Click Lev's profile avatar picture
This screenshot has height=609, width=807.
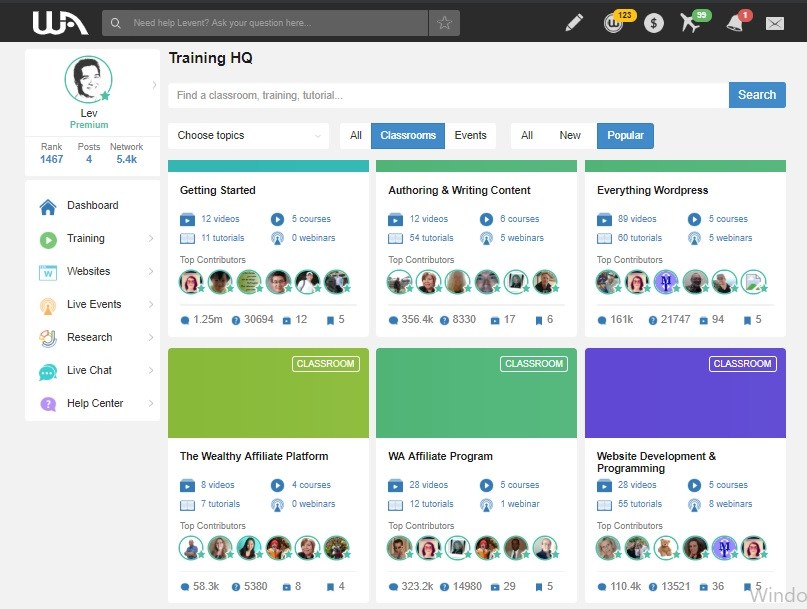click(88, 79)
